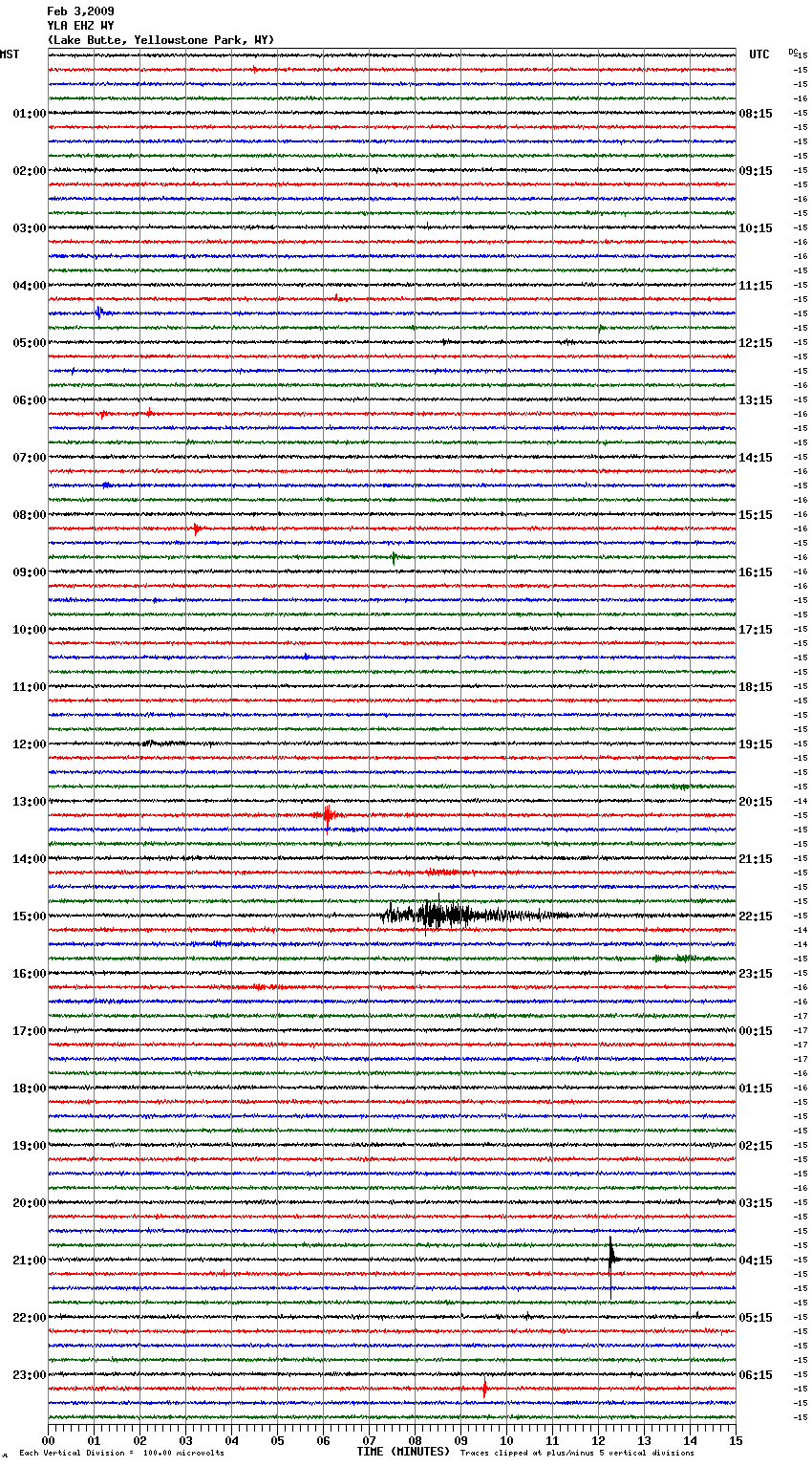Viewport: 812px width, 1466px height.
Task: Click minute 15 on the time axis
Action: pyautogui.click(x=736, y=1440)
